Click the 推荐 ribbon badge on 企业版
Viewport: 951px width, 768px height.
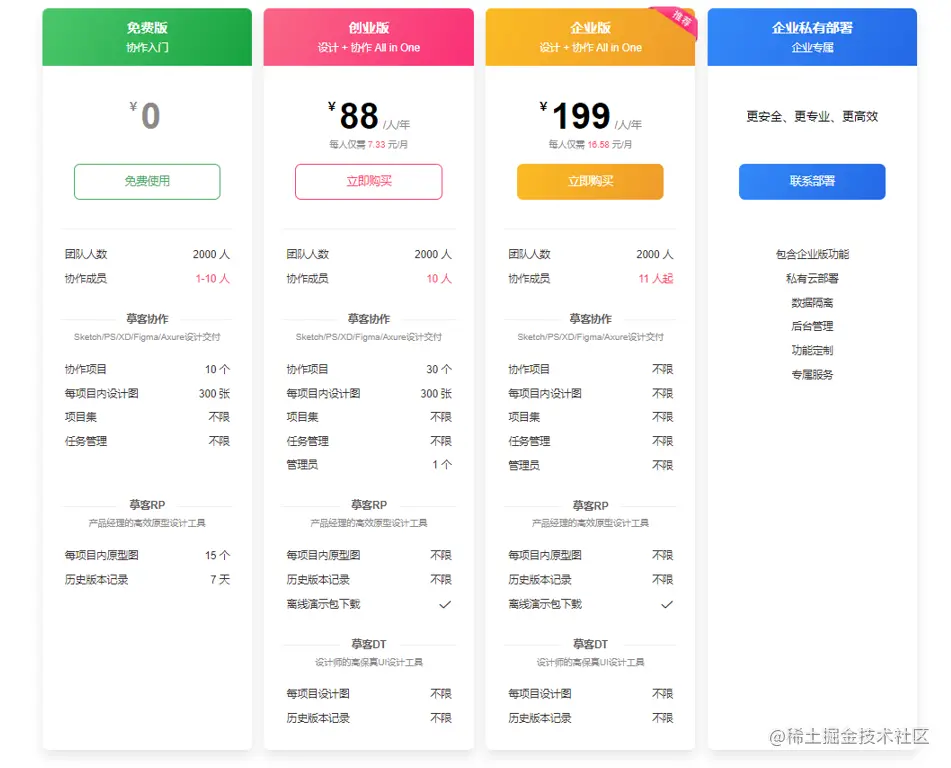[680, 21]
